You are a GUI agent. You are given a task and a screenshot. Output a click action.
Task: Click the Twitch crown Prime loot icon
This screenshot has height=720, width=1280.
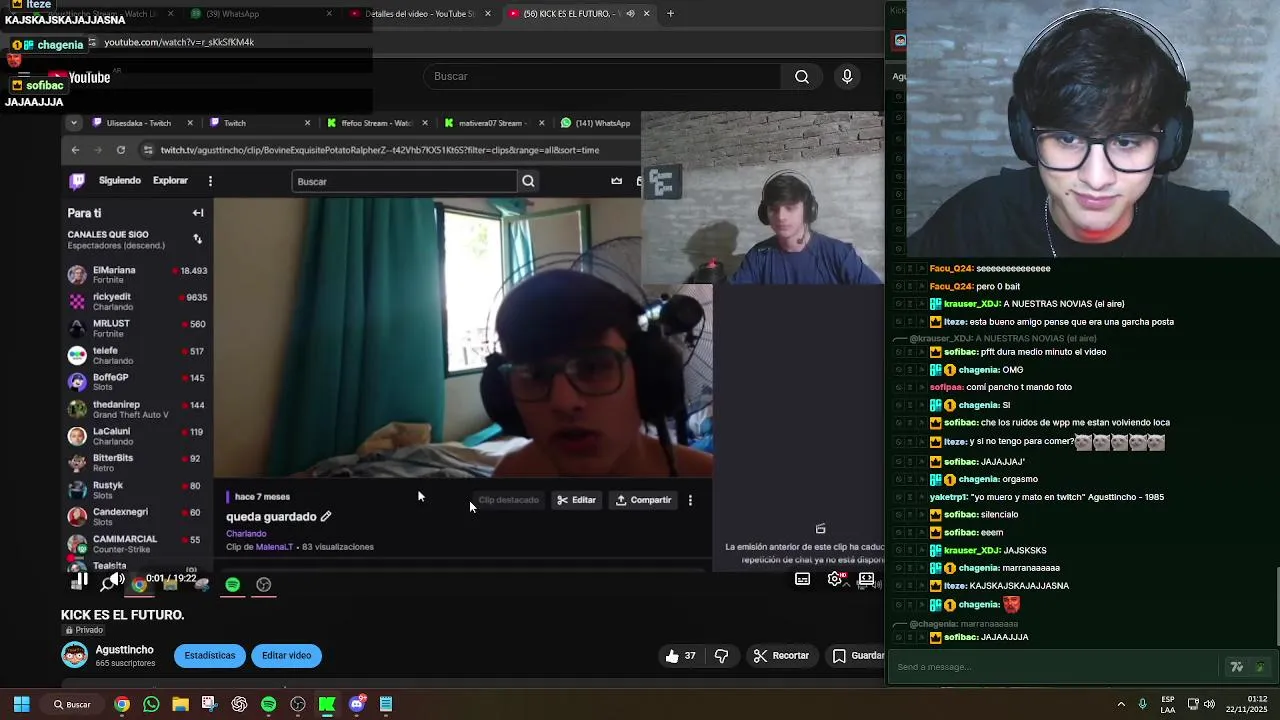pyautogui.click(x=616, y=181)
